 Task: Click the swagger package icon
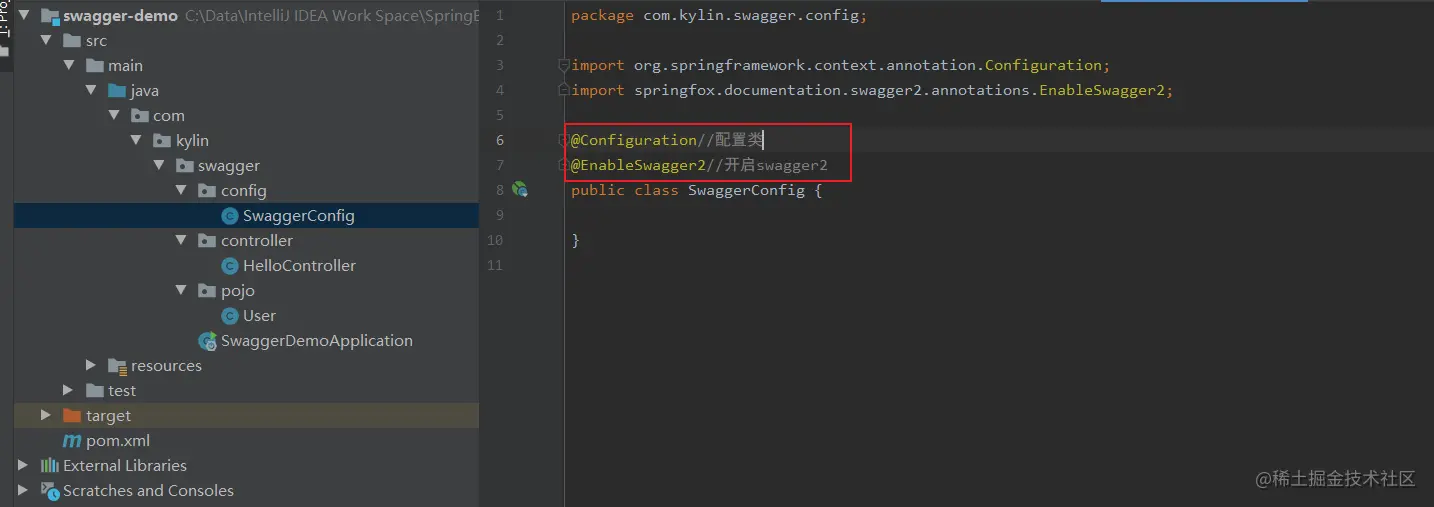tap(185, 166)
